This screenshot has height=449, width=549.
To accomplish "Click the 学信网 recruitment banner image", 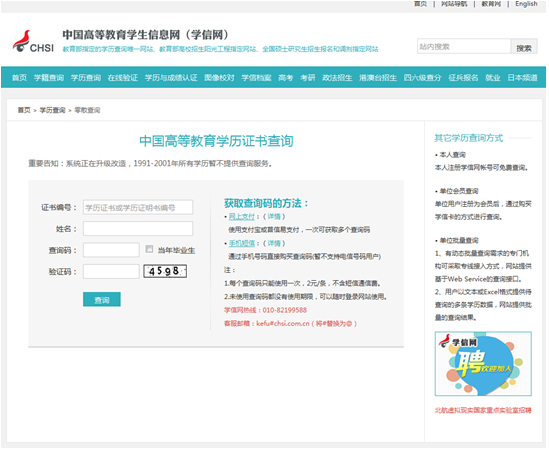I will click(483, 364).
